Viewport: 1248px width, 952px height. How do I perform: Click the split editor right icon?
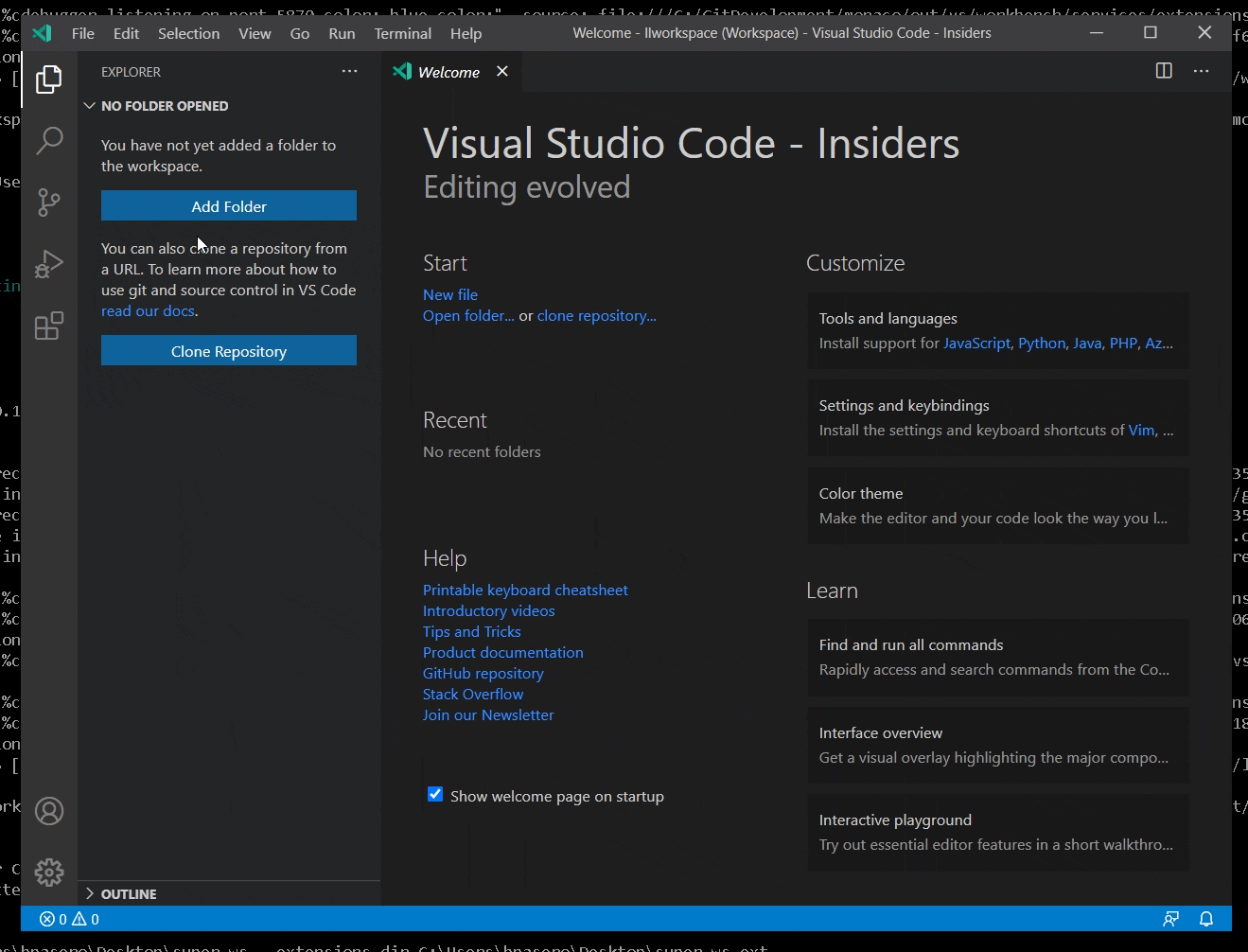pyautogui.click(x=1164, y=71)
